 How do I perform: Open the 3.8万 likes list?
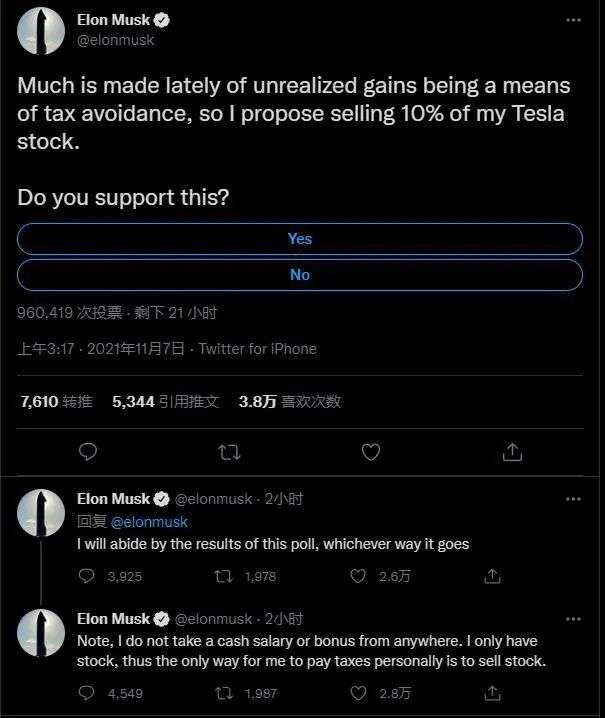pyautogui.click(x=290, y=401)
